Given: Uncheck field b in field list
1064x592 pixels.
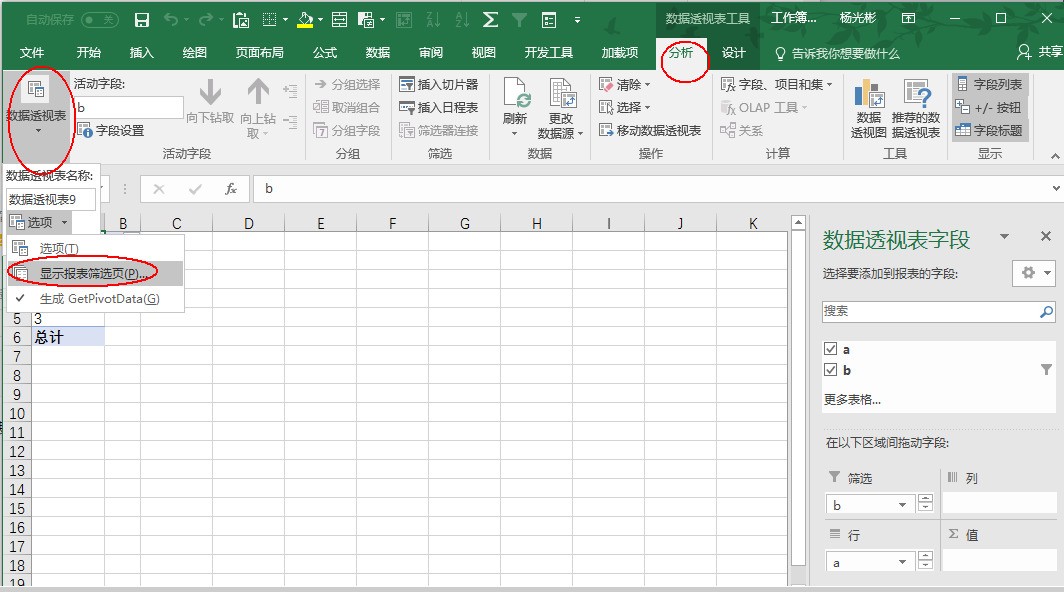Looking at the screenshot, I should click(x=830, y=370).
